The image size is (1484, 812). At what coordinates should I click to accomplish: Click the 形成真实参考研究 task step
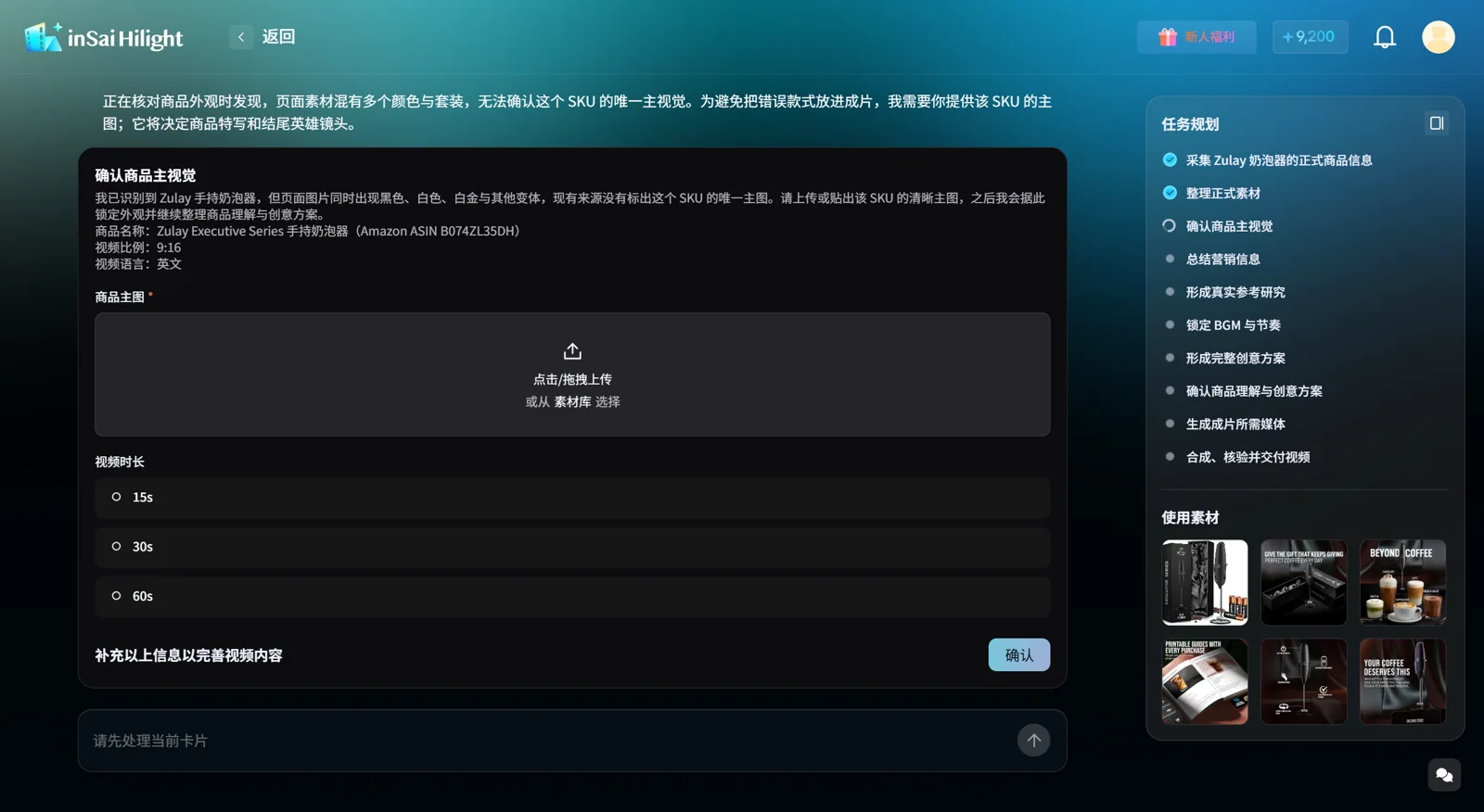(1235, 292)
